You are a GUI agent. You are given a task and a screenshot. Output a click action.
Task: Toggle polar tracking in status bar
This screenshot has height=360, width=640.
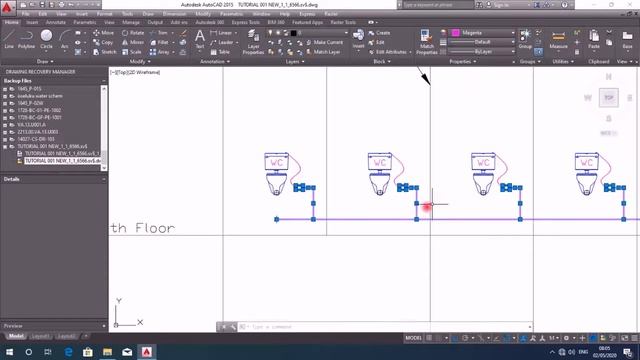[465, 338]
